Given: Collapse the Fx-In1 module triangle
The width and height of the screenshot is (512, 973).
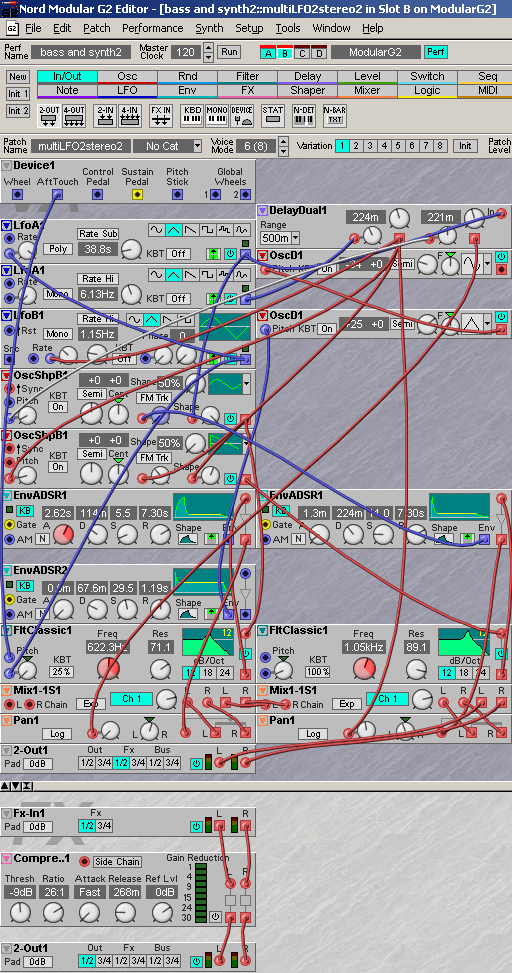Looking at the screenshot, I should (x=6, y=813).
